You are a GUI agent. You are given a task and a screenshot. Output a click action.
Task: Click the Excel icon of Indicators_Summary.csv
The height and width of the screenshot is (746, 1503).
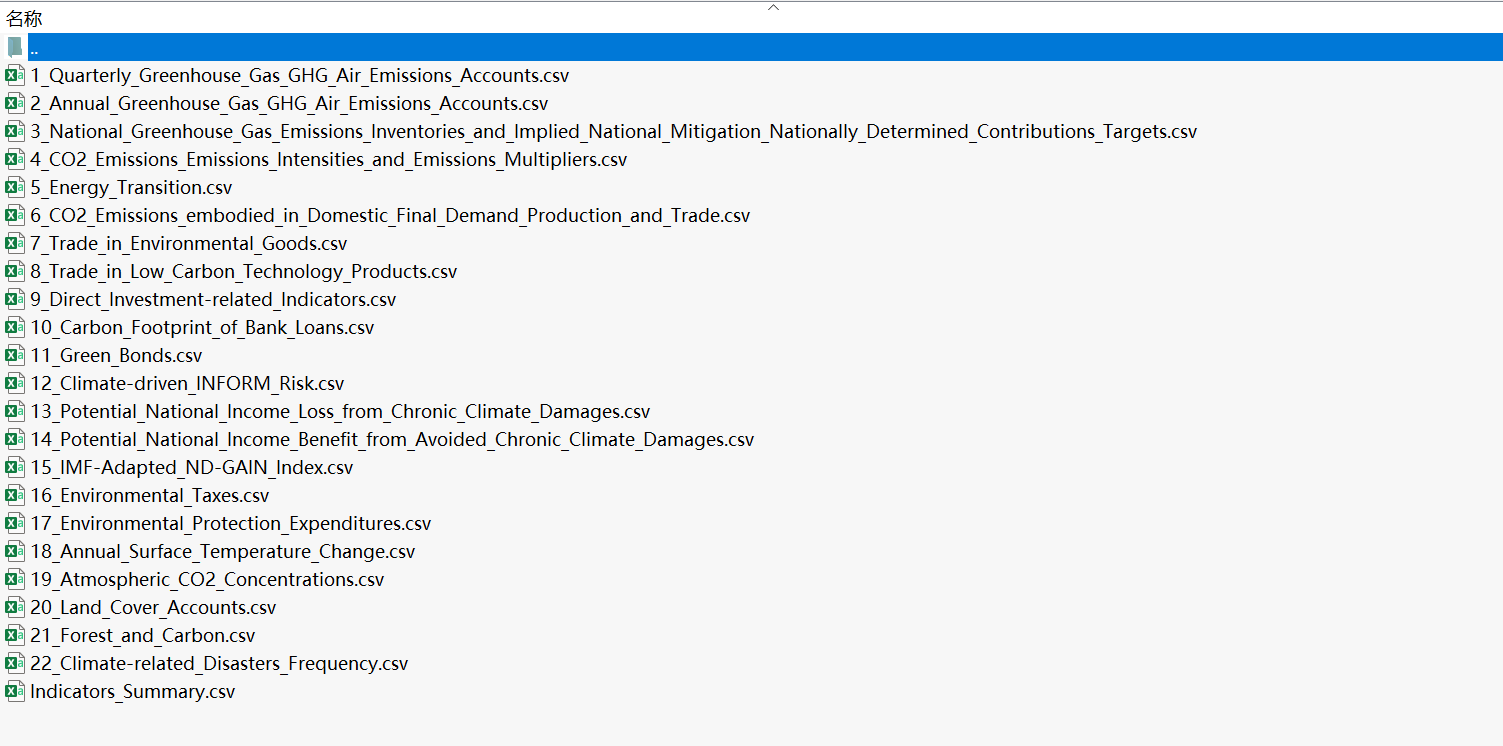click(x=15, y=691)
